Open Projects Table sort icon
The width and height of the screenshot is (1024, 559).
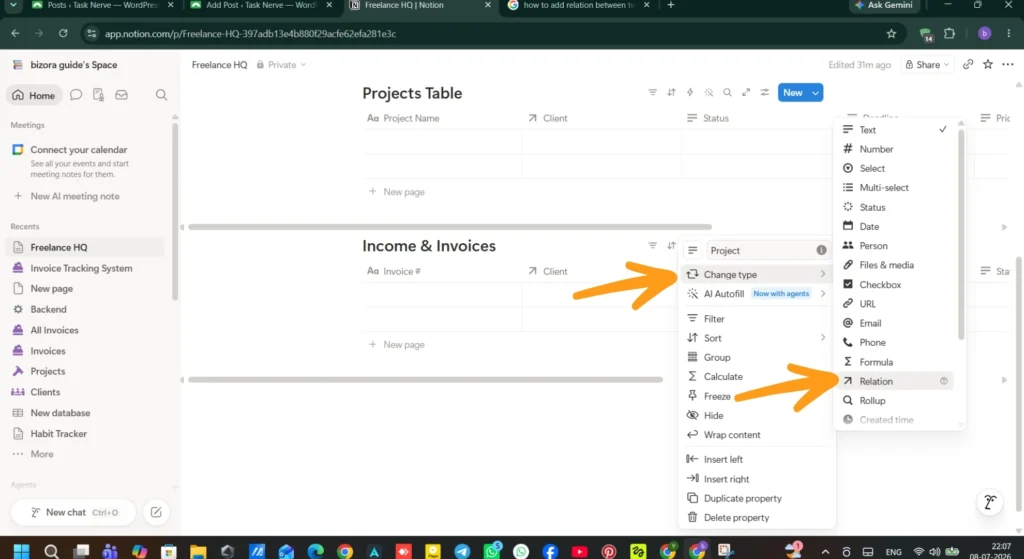(x=671, y=93)
